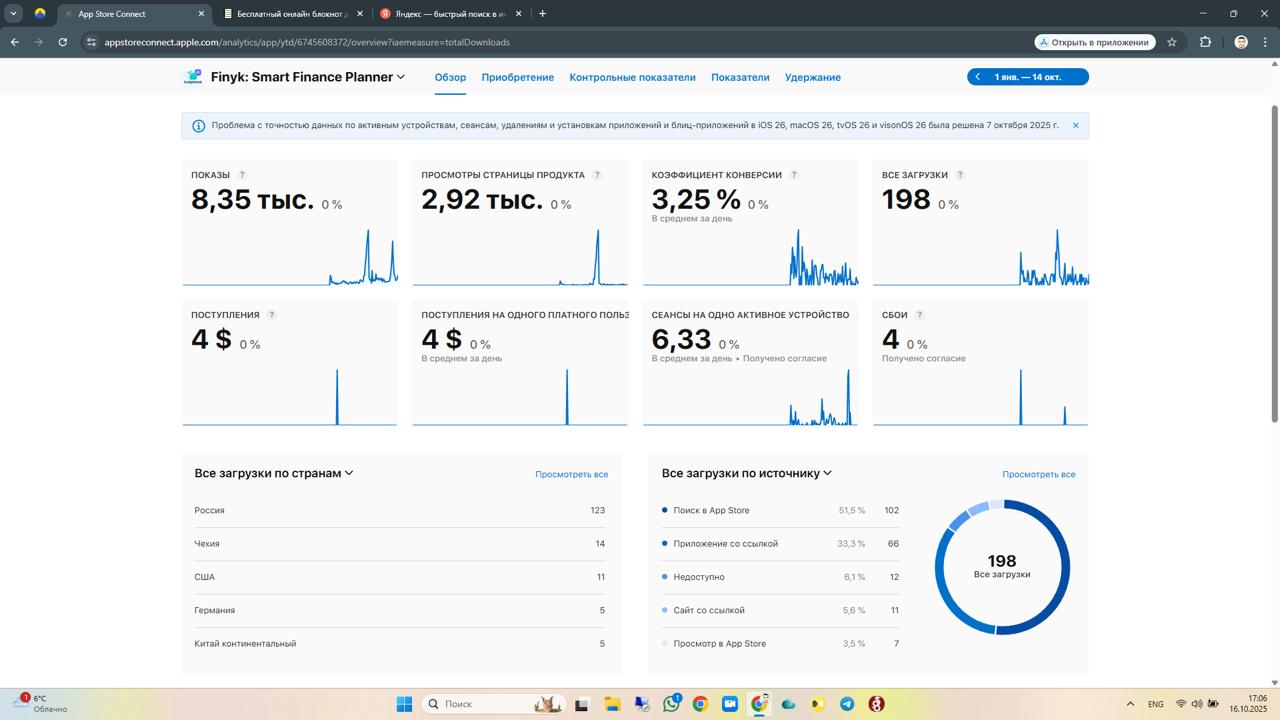1280x720 pixels.
Task: Open the Все загрузки по источнику dropdown
Action: pos(826,473)
